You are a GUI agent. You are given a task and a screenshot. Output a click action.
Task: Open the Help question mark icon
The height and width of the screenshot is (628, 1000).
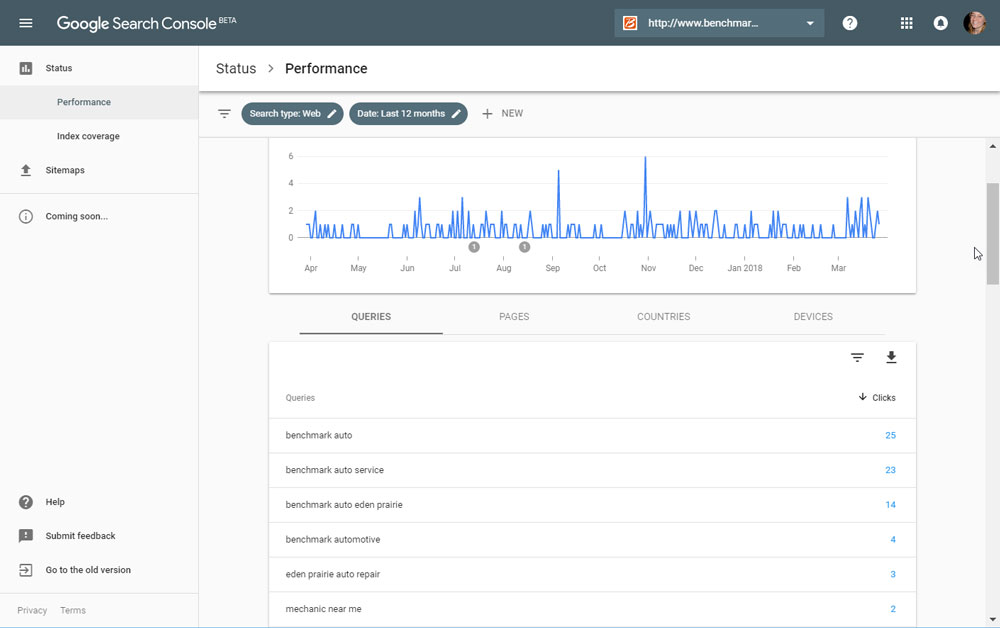849,22
